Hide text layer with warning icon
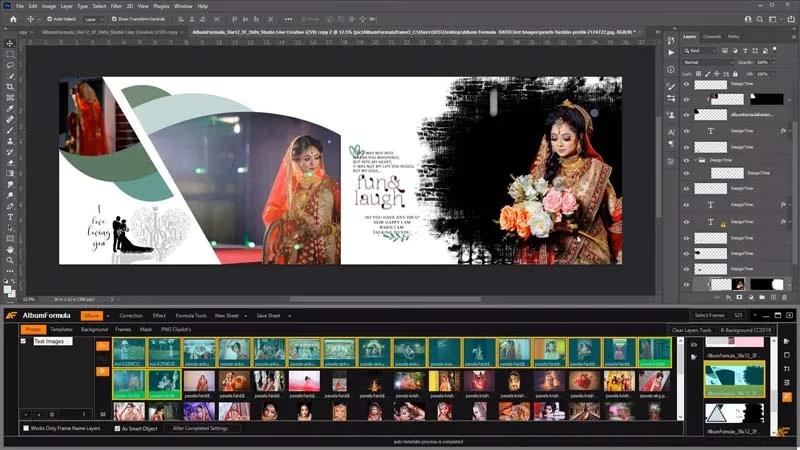800x450 pixels. [x=686, y=222]
